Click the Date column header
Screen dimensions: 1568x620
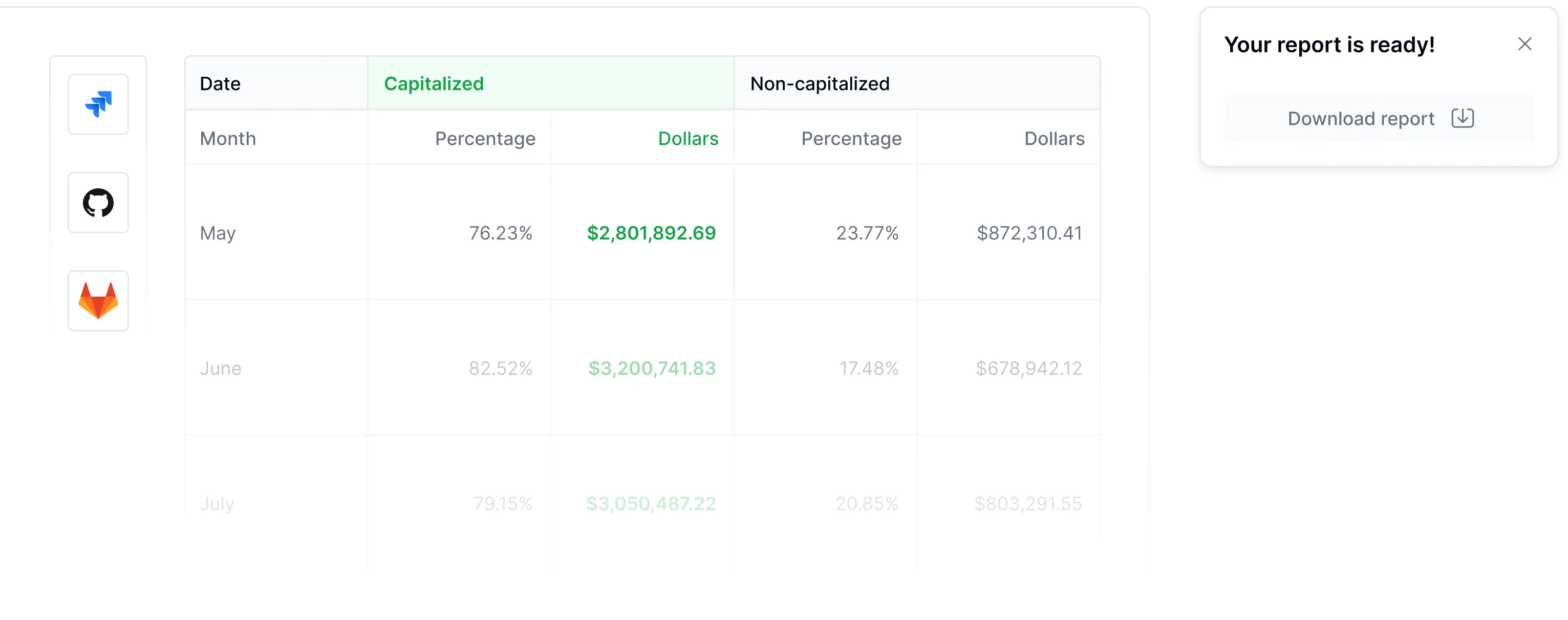pos(220,83)
